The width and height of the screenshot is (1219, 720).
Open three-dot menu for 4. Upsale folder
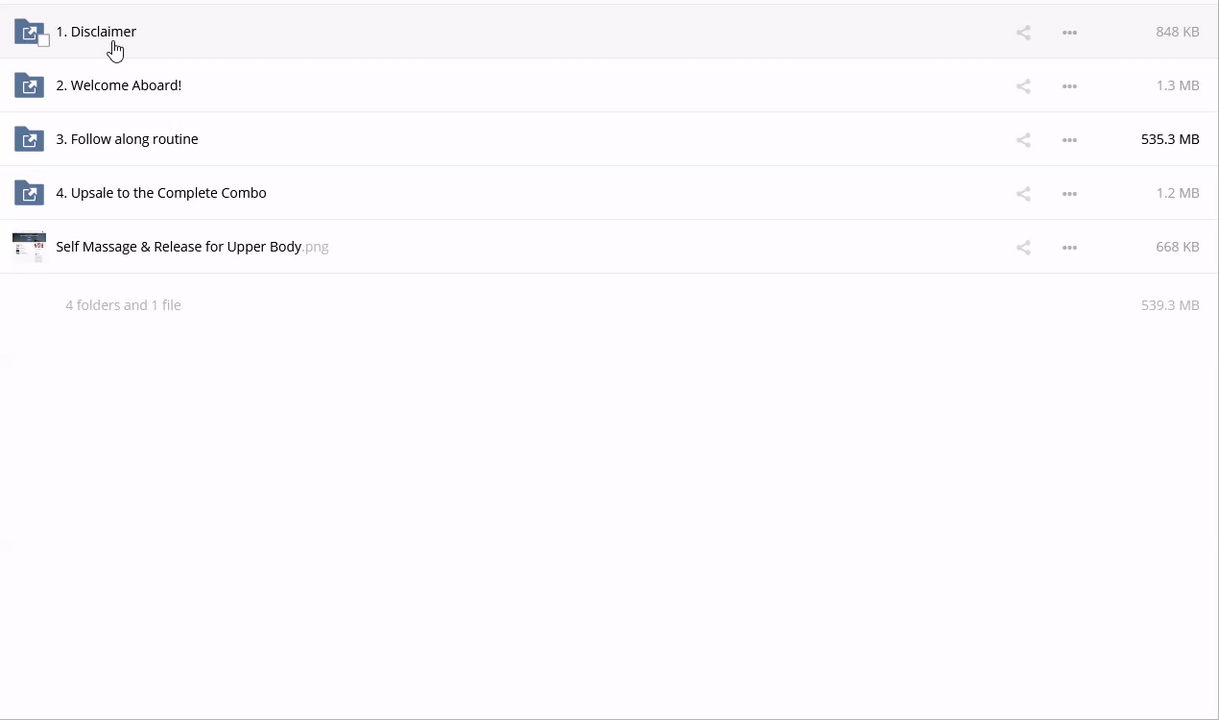click(x=1069, y=194)
